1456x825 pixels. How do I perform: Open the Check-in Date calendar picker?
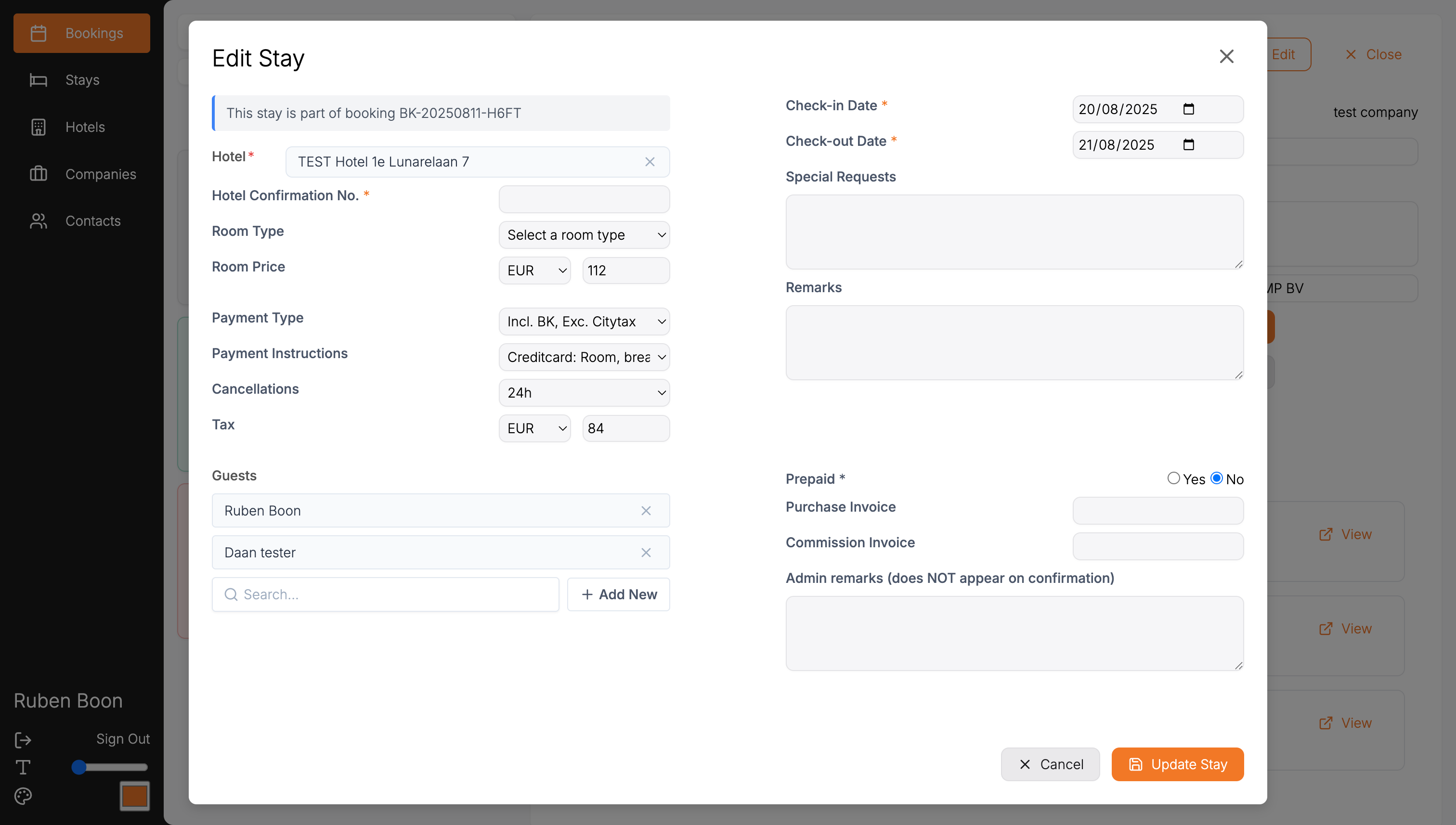click(x=1188, y=109)
